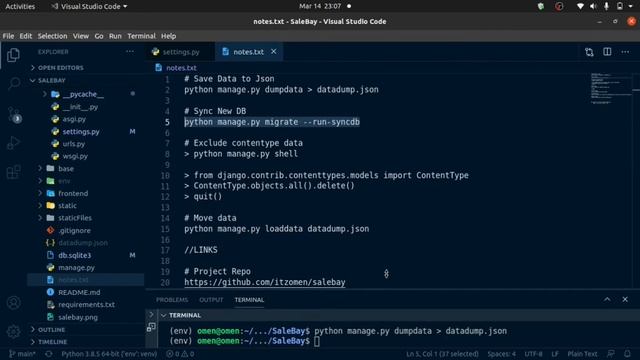
Task: Click the UTF-8 encoding selector
Action: pos(533,354)
